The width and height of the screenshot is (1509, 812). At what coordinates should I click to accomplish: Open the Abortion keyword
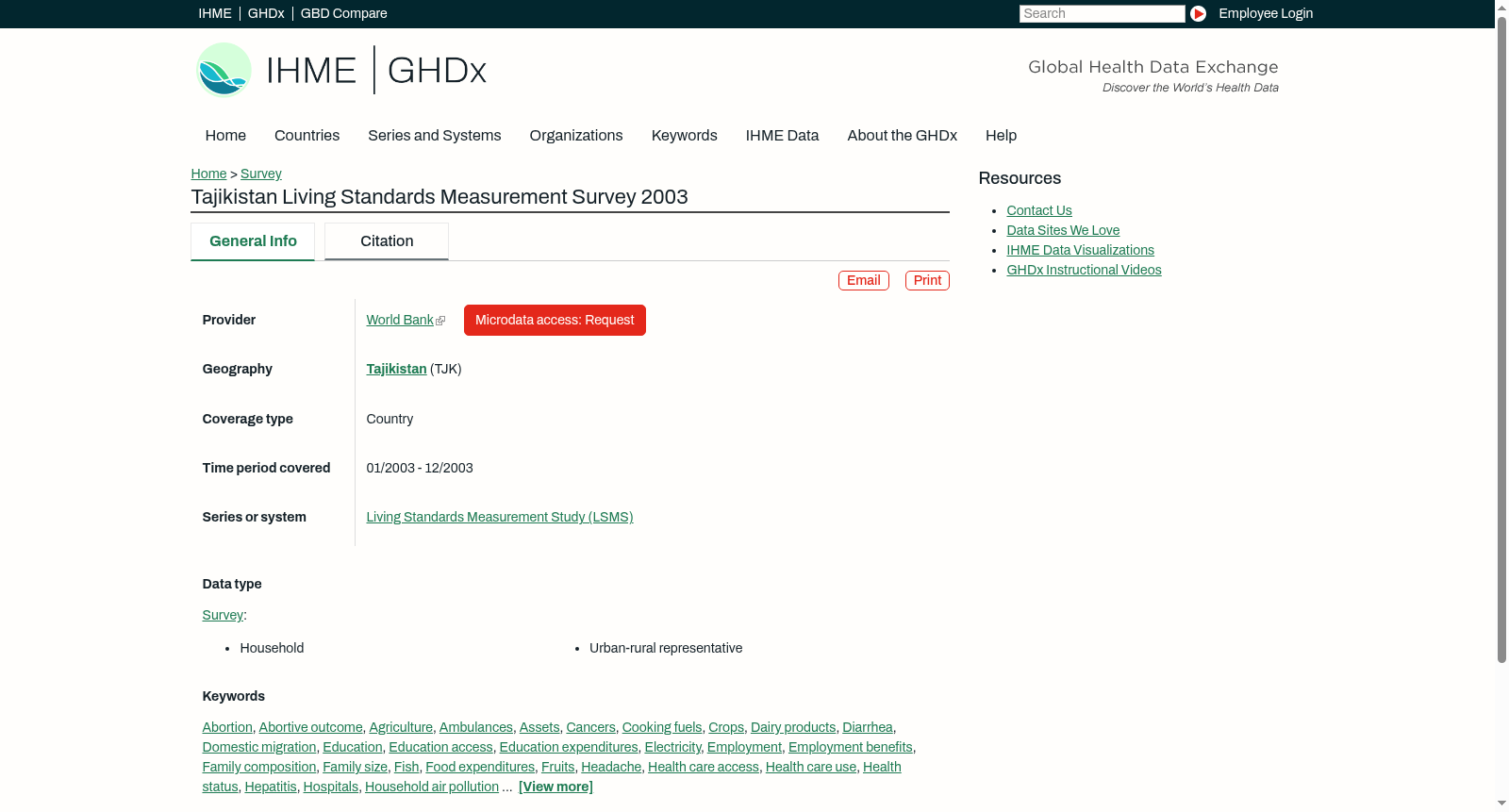point(227,727)
